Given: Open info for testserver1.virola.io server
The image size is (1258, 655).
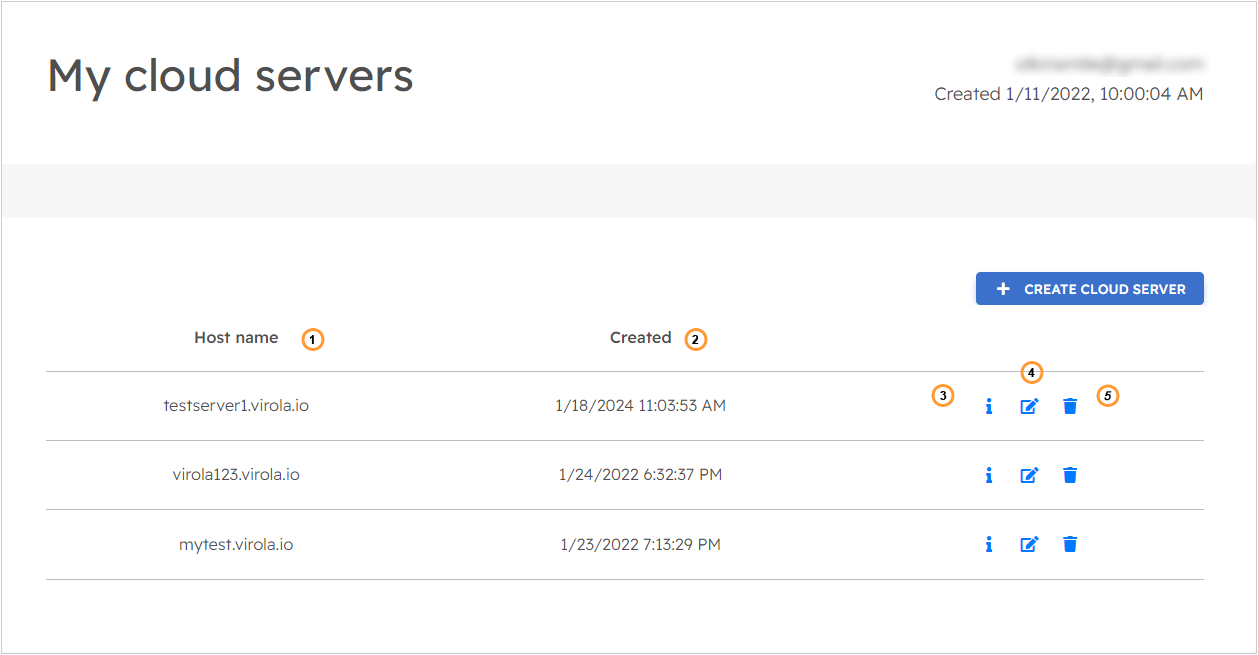Looking at the screenshot, I should click(988, 405).
